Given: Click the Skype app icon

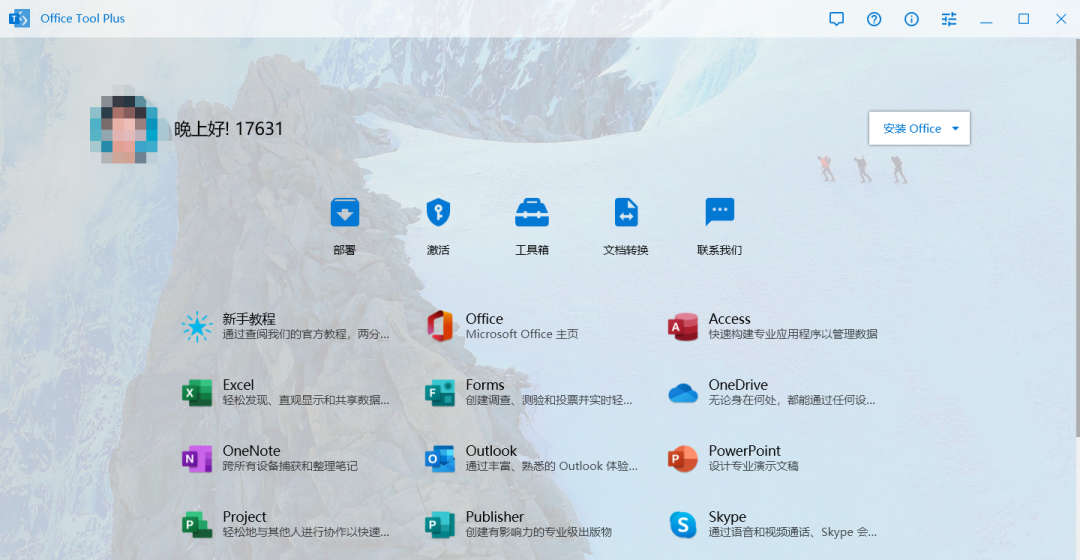Looking at the screenshot, I should [683, 525].
